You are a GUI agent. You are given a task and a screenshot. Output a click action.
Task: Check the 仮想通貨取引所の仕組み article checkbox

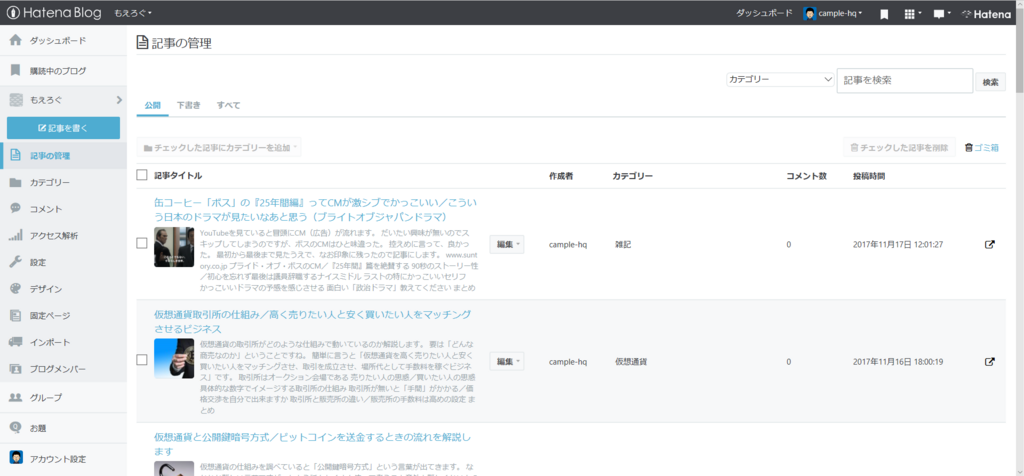point(142,359)
